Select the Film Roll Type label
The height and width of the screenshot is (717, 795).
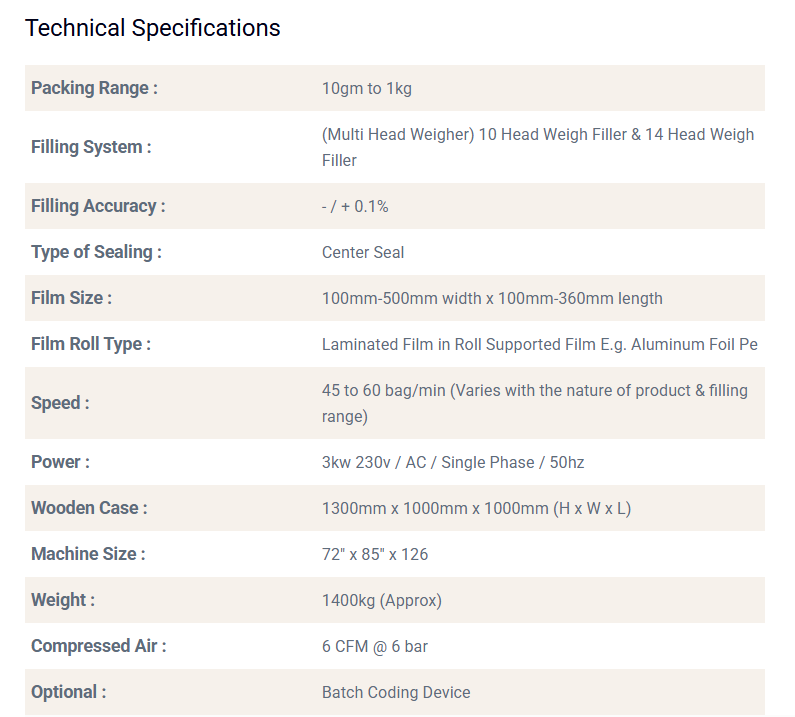91,344
